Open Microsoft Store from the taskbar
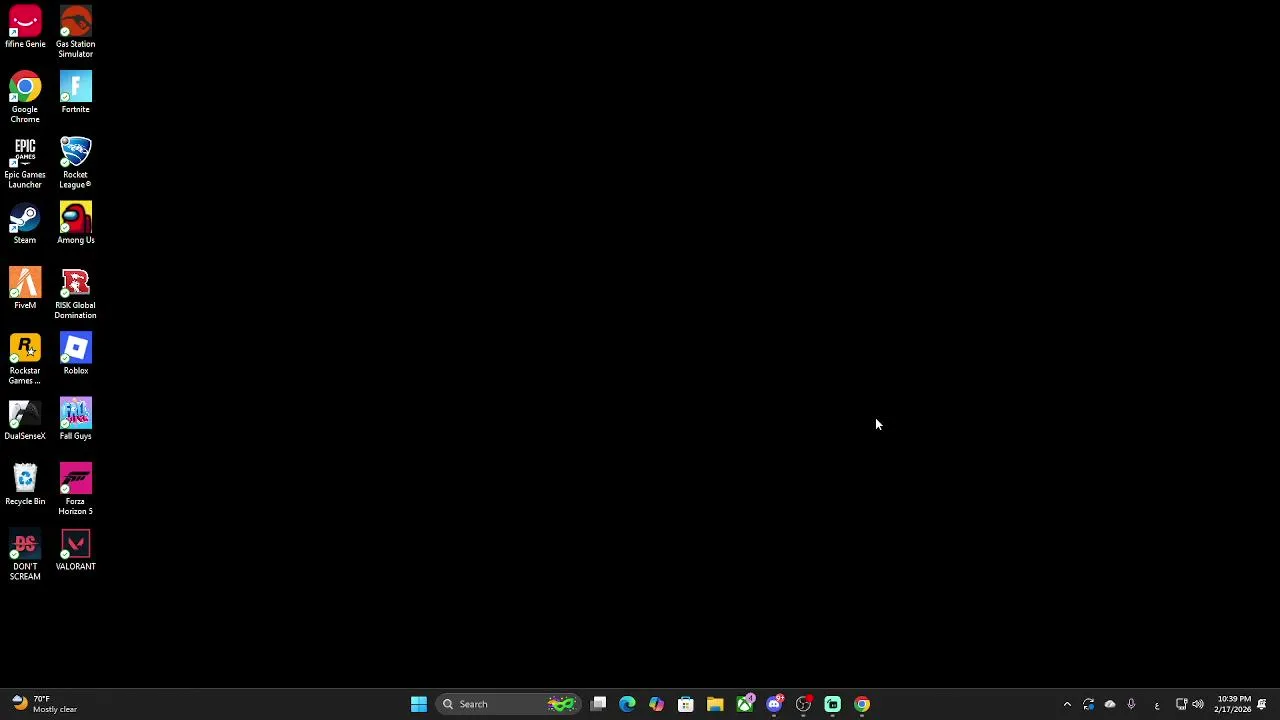 click(x=686, y=704)
